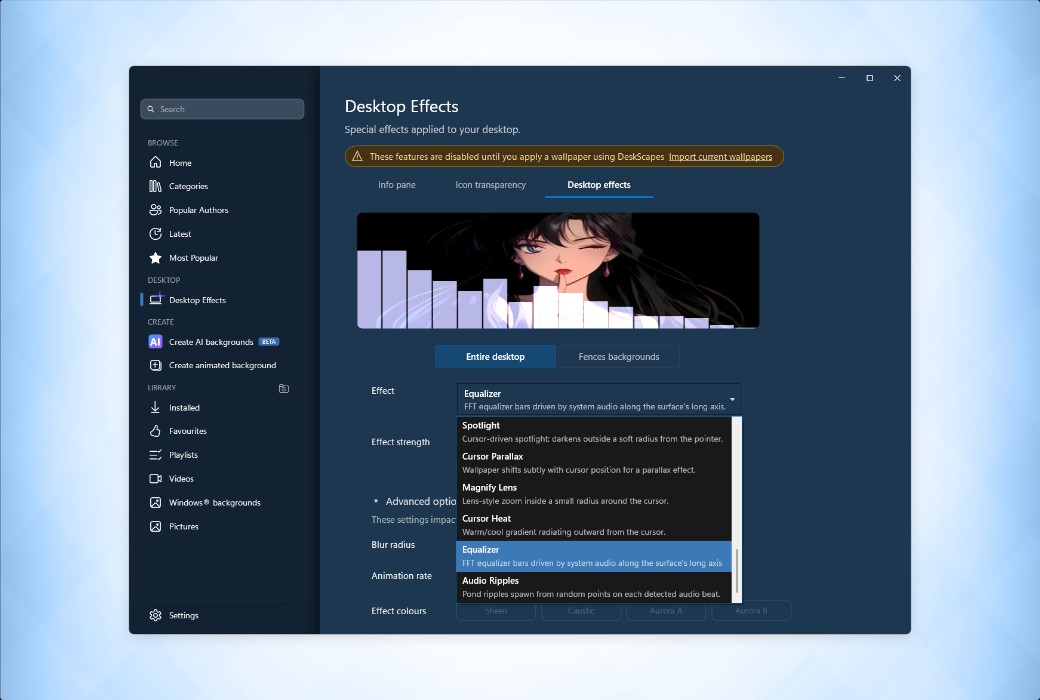Viewport: 1040px width, 700px height.
Task: Open Categories from its sidebar icon
Action: [155, 186]
